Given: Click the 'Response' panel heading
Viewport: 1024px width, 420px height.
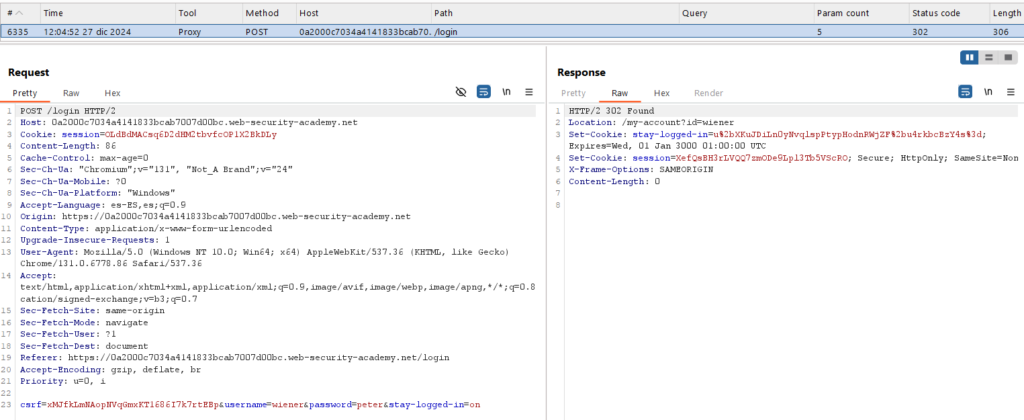Looking at the screenshot, I should [581, 73].
